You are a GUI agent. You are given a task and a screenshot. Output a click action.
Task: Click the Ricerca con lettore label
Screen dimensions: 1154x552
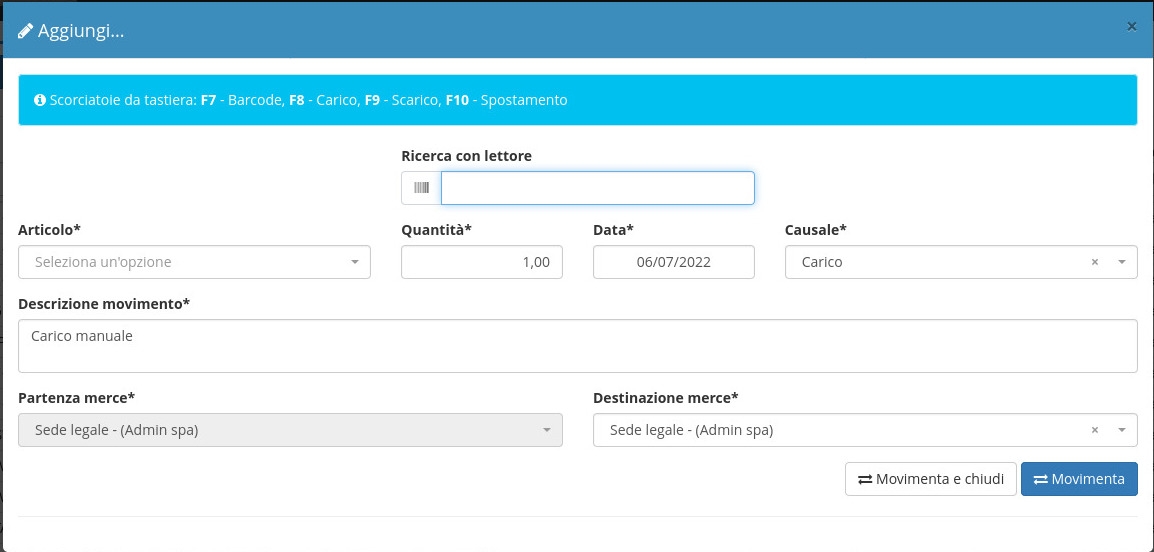click(x=466, y=156)
